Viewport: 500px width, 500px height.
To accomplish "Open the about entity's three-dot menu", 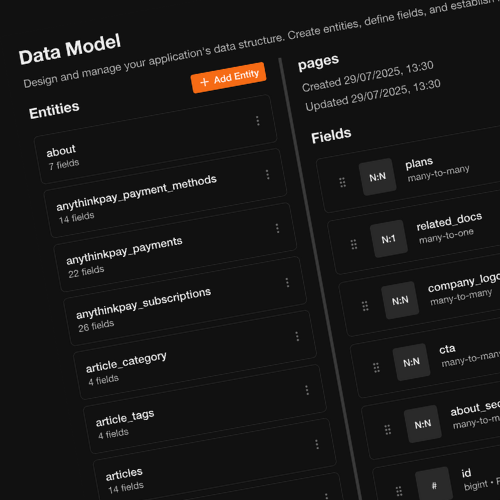I will 258,121.
